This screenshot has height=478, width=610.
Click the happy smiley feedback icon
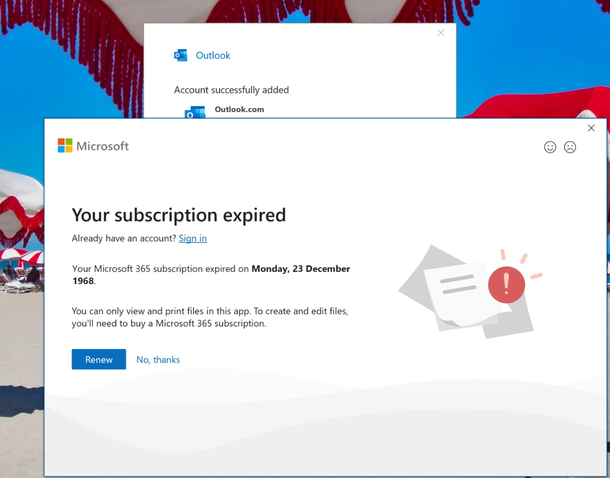coord(550,147)
